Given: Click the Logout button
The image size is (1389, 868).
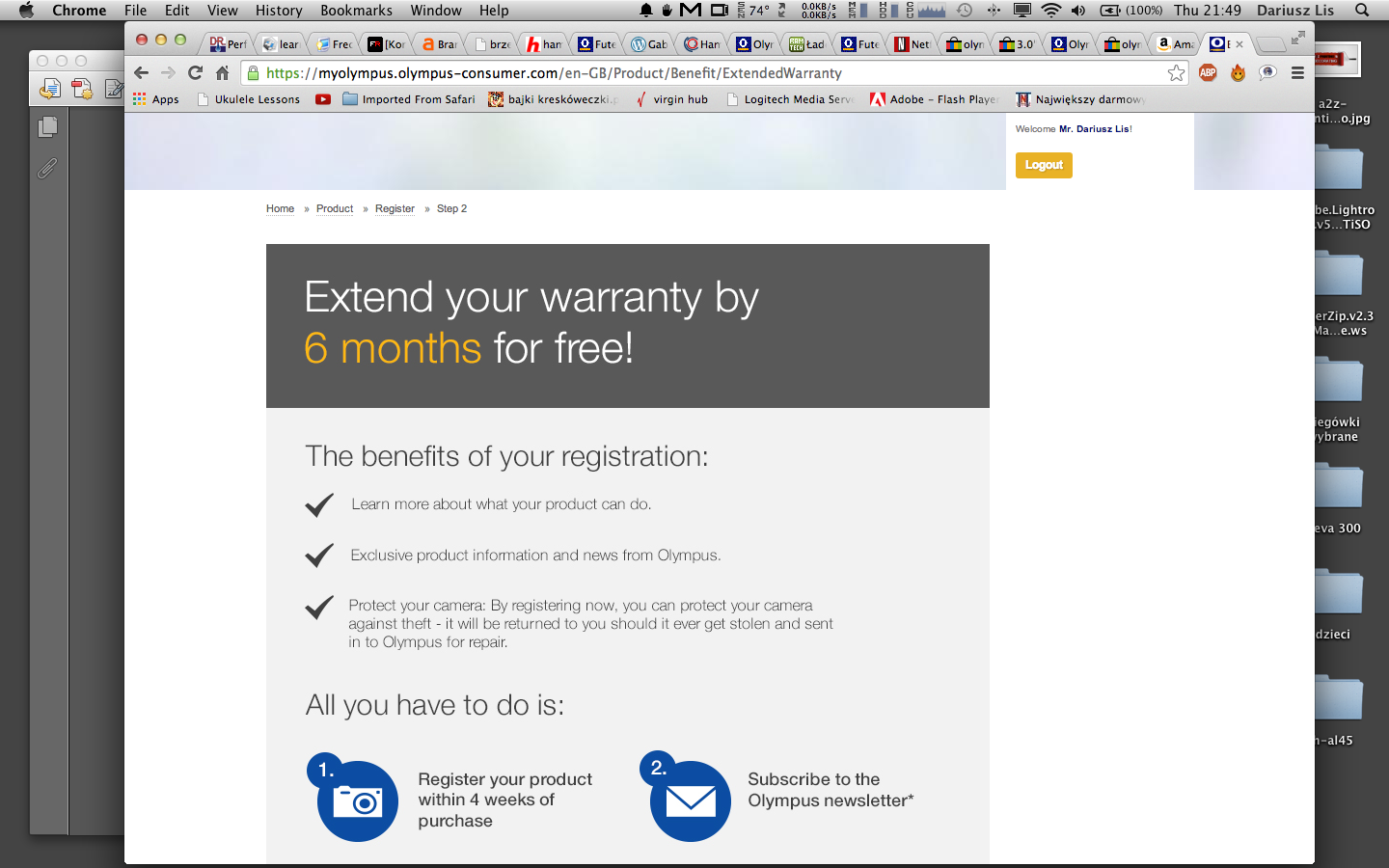Looking at the screenshot, I should click(x=1044, y=165).
